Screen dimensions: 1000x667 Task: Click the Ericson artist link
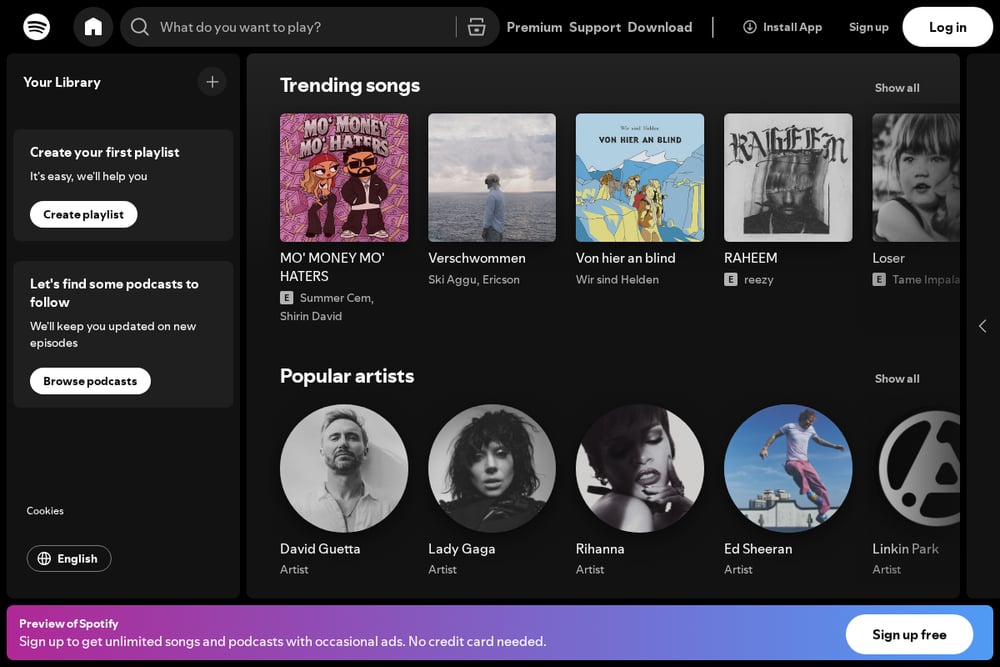click(501, 279)
